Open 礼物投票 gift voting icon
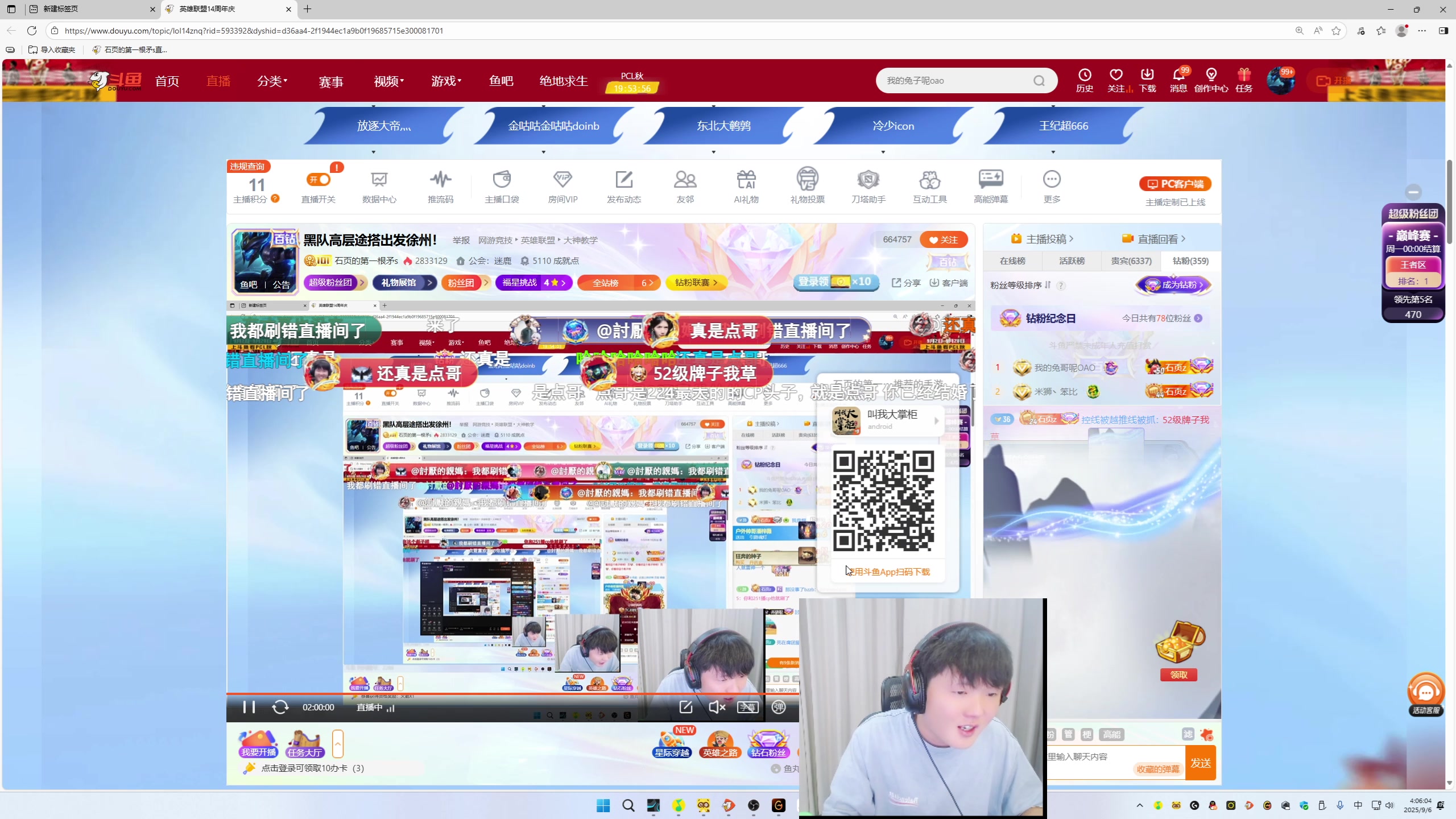Viewport: 1456px width, 819px height. point(807,186)
